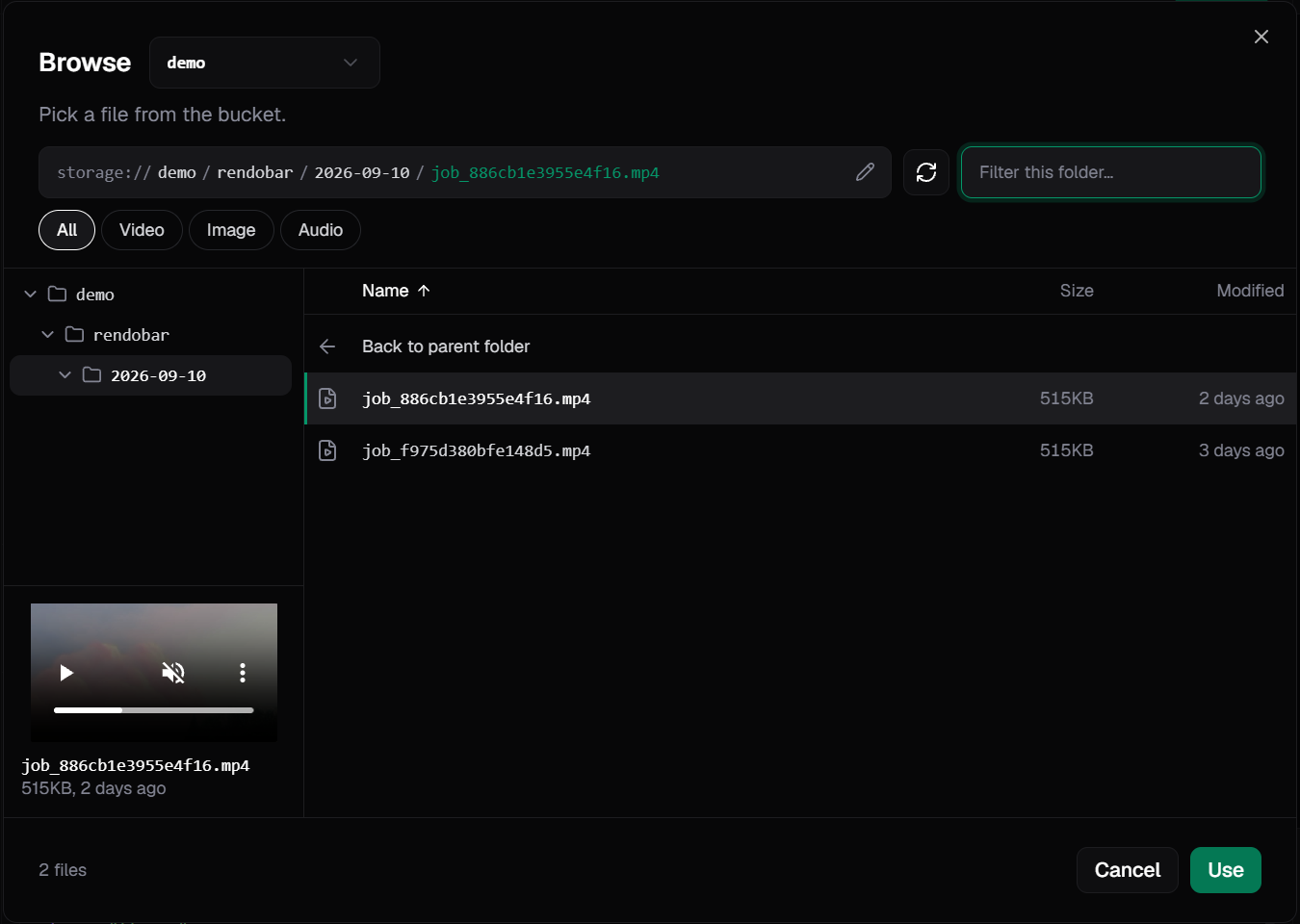
Task: Click the video file icon for job_f975d380bfe148d5.mp4
Action: point(327,450)
